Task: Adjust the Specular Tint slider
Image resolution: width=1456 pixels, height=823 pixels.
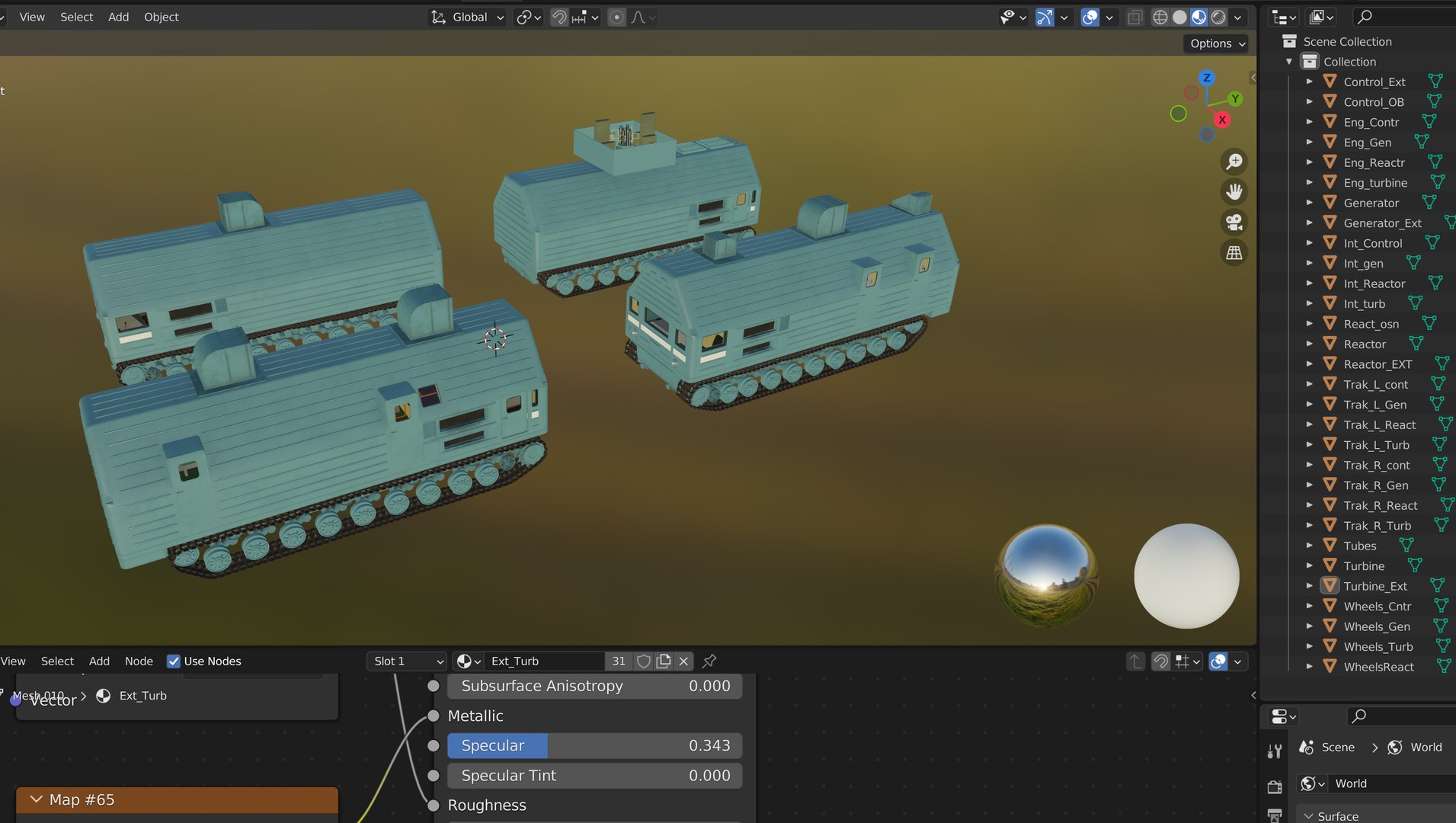Action: tap(594, 776)
